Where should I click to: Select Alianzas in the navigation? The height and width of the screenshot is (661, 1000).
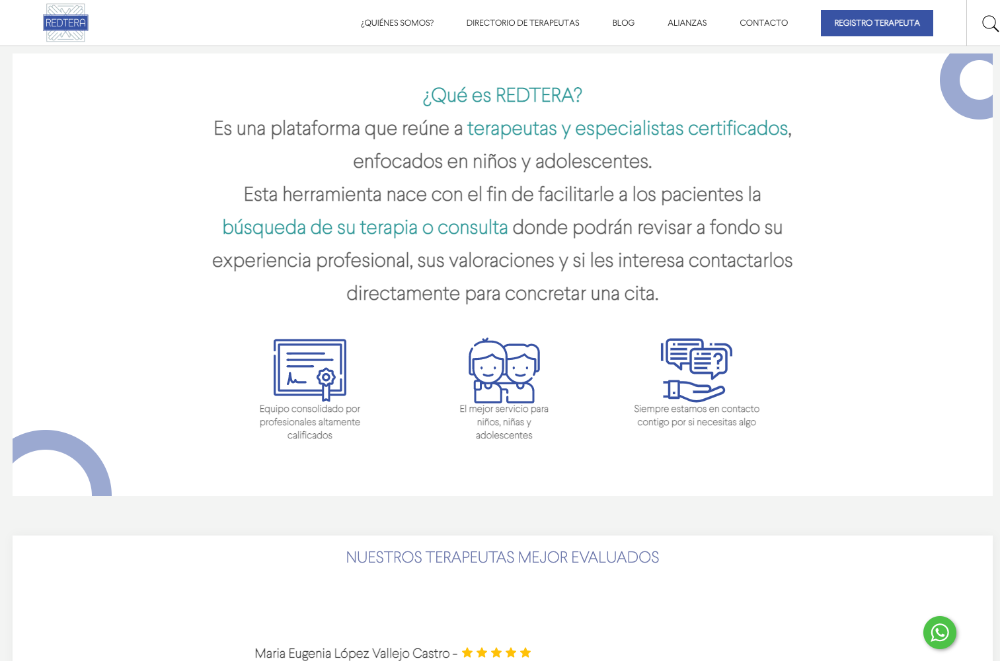coord(687,23)
